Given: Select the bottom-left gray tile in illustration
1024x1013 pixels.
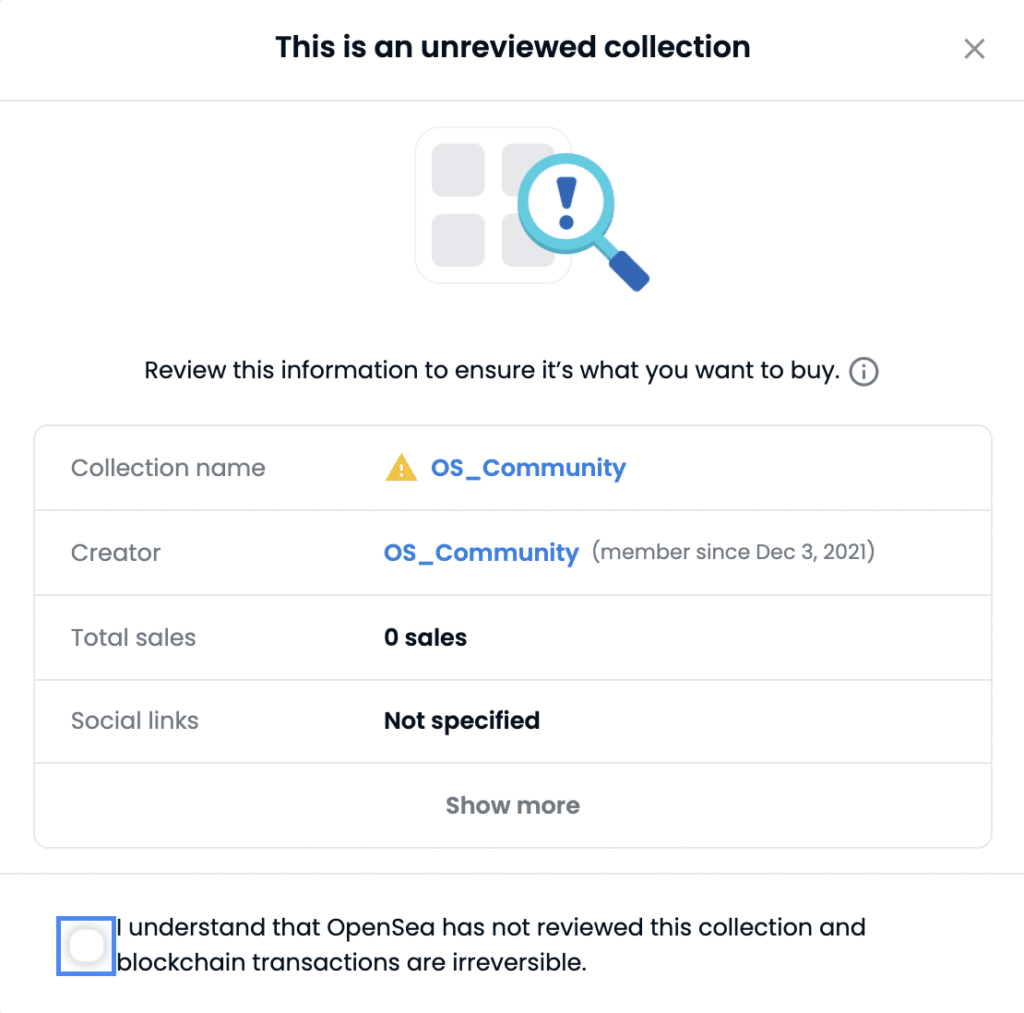Looking at the screenshot, I should click(x=458, y=240).
